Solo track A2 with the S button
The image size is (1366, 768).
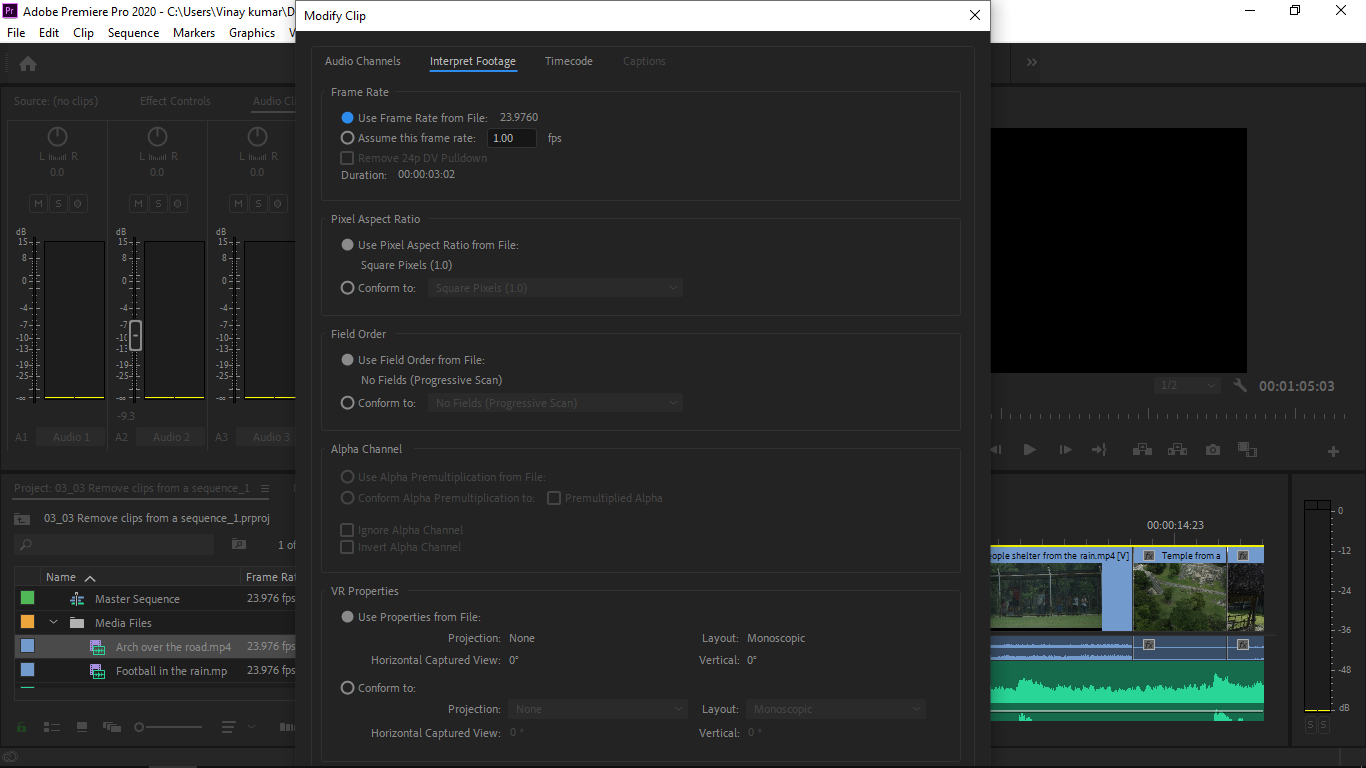[158, 203]
